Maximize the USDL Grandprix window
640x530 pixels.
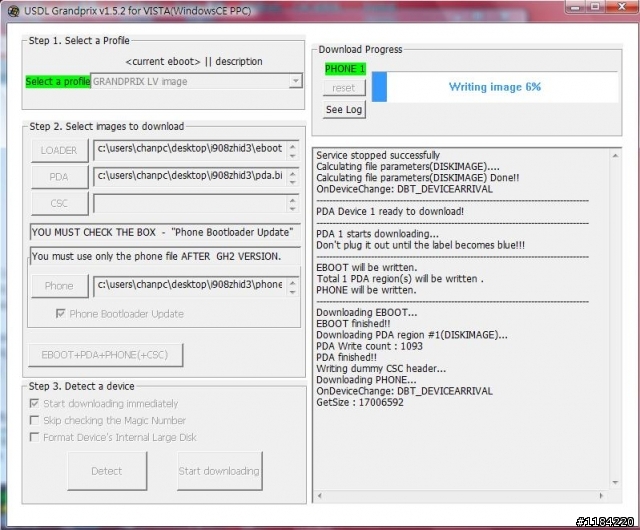click(596, 7)
